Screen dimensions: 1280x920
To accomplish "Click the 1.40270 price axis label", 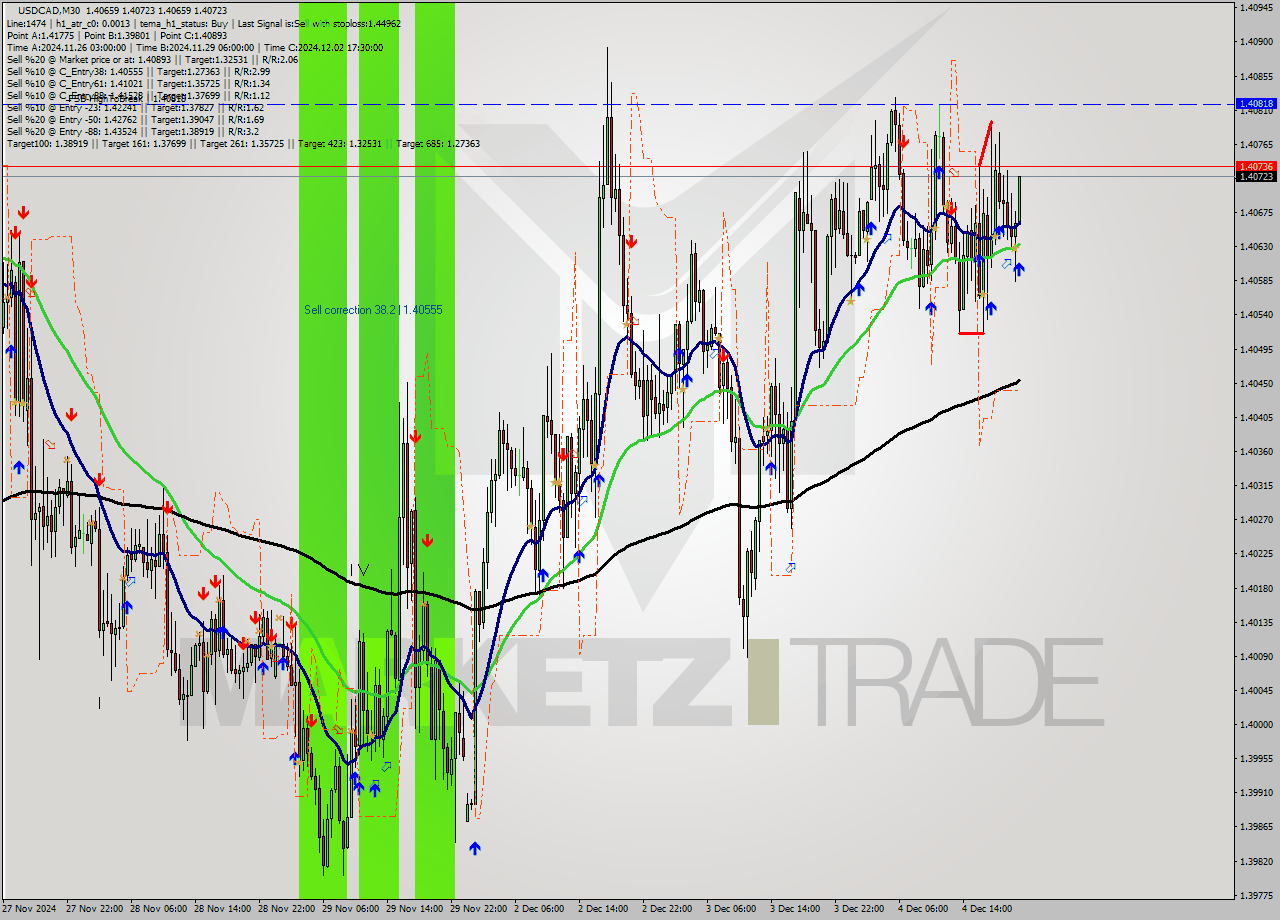I will point(1256,519).
